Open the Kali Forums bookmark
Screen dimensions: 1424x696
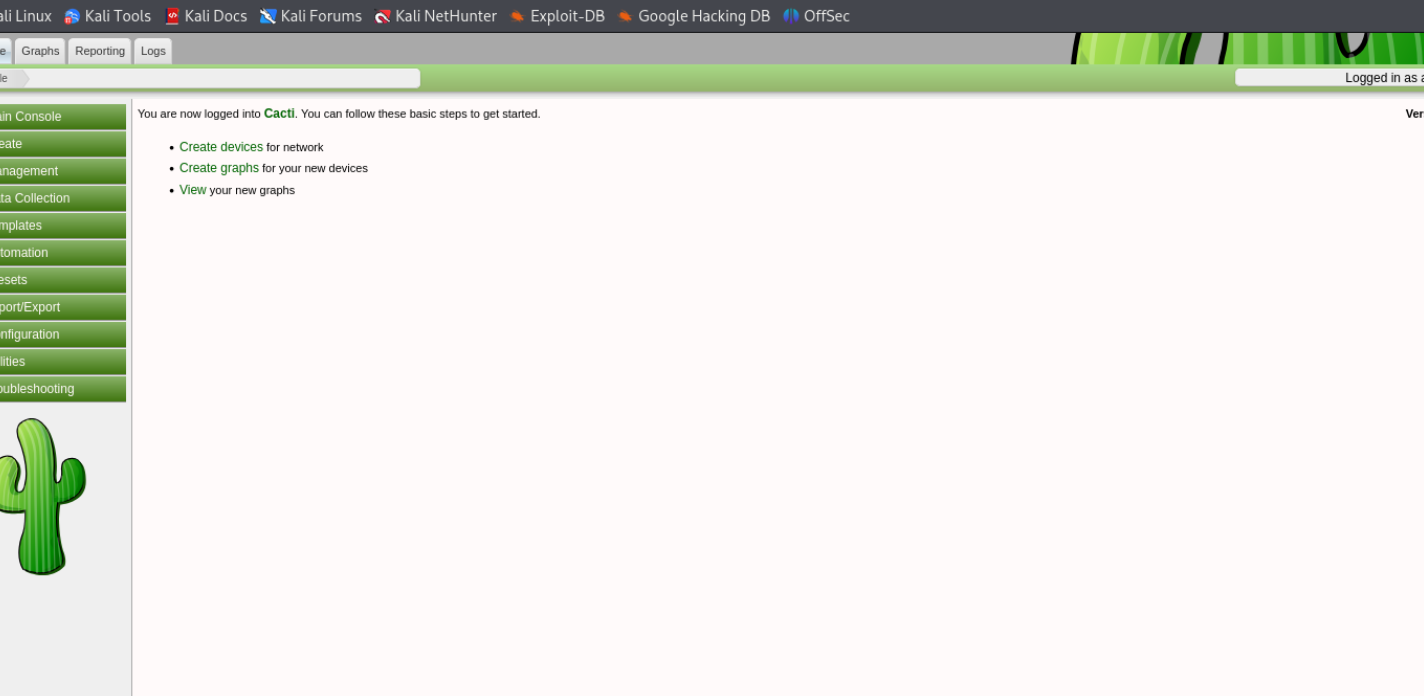[x=311, y=16]
